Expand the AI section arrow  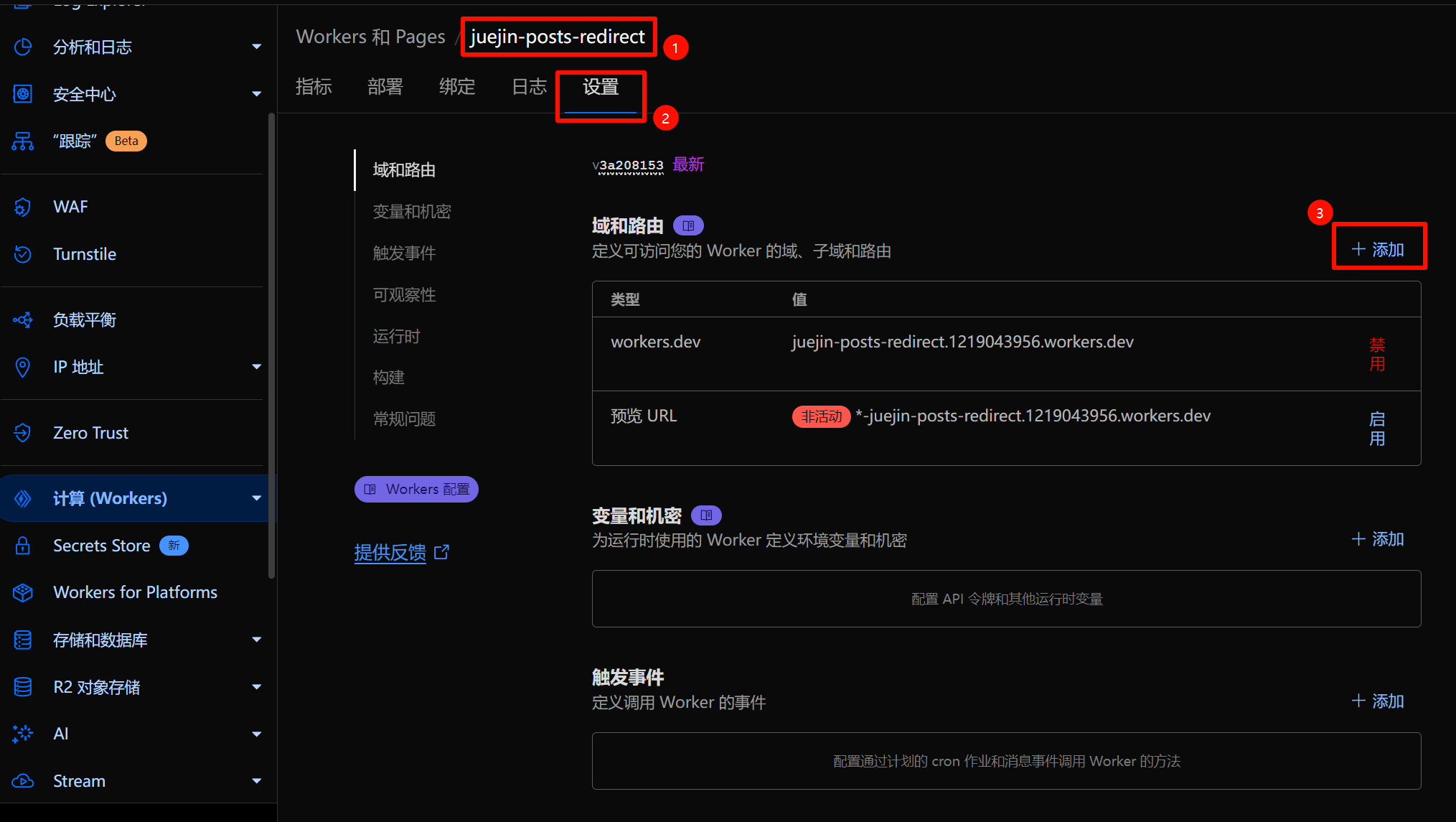[256, 734]
